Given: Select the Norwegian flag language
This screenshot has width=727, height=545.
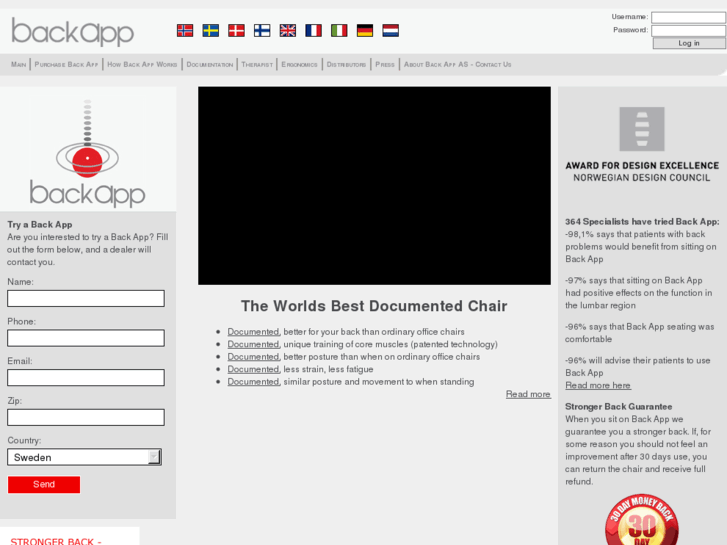Looking at the screenshot, I should point(185,31).
